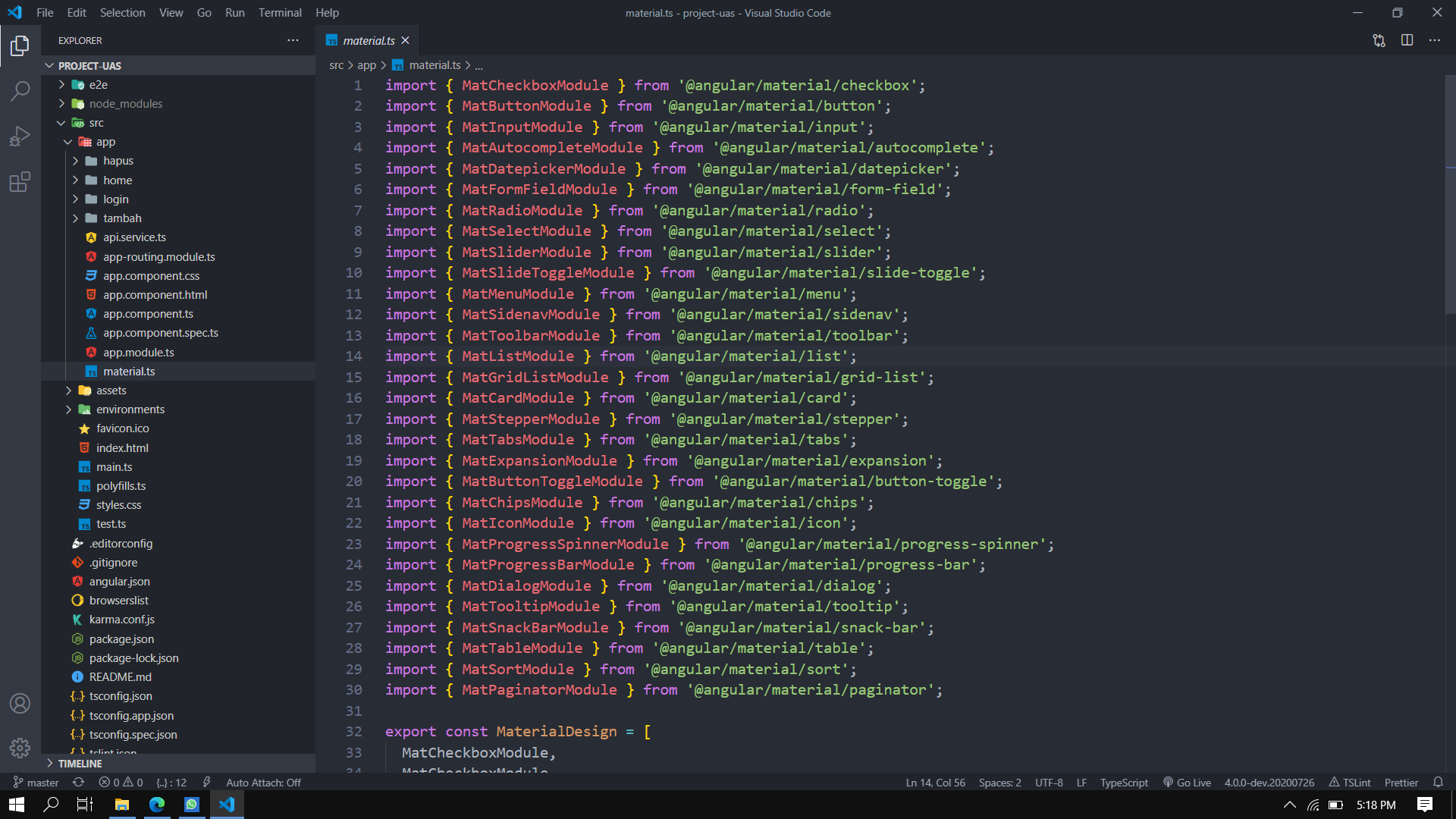Image resolution: width=1456 pixels, height=819 pixels.
Task: Open Explorer Views and More Actions ellipsis
Action: (x=293, y=40)
